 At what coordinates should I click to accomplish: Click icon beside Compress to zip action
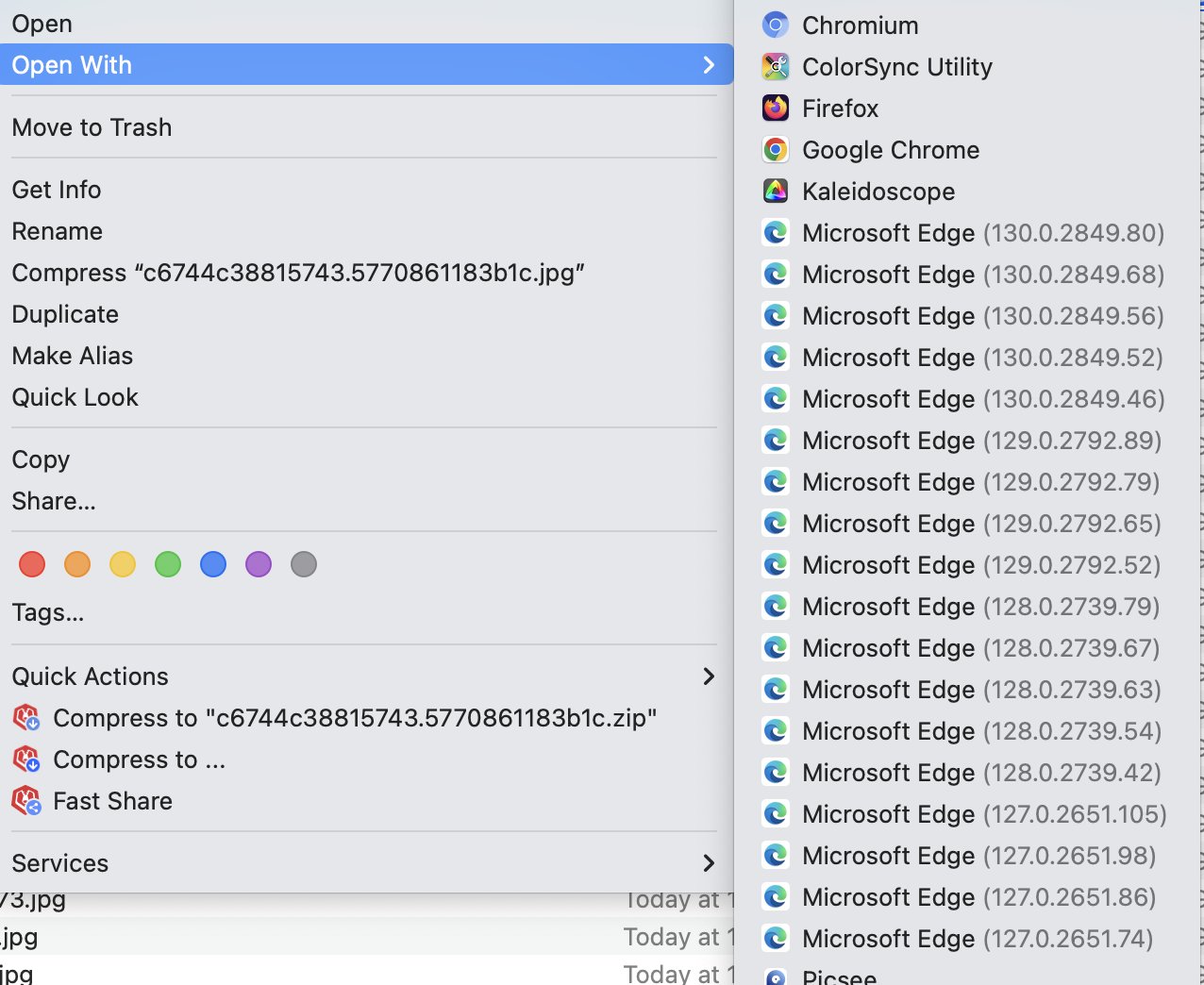[26, 718]
